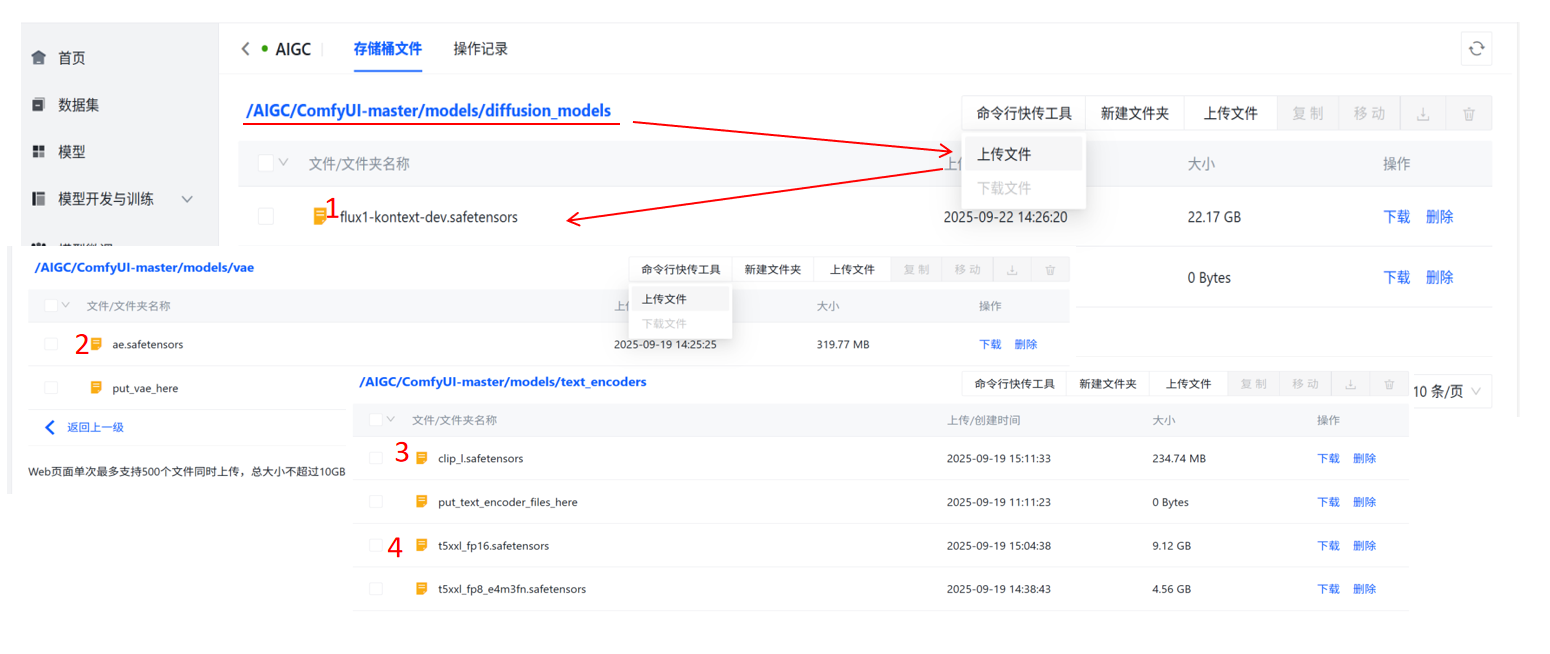Click the 首页 home icon in sidebar
This screenshot has height=654, width=1550.
[x=39, y=58]
